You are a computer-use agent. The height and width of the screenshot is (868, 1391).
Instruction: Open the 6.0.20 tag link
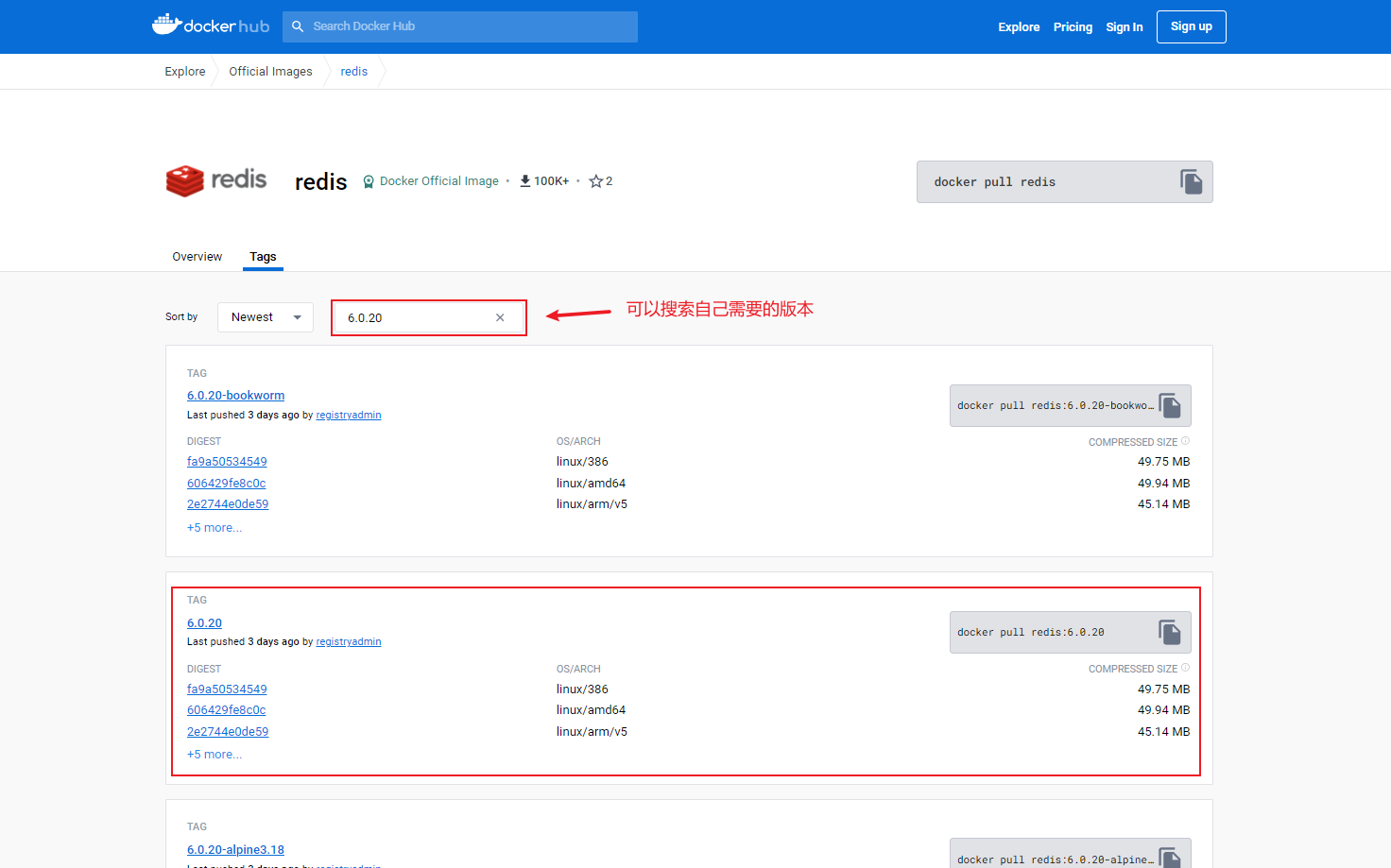(x=204, y=623)
